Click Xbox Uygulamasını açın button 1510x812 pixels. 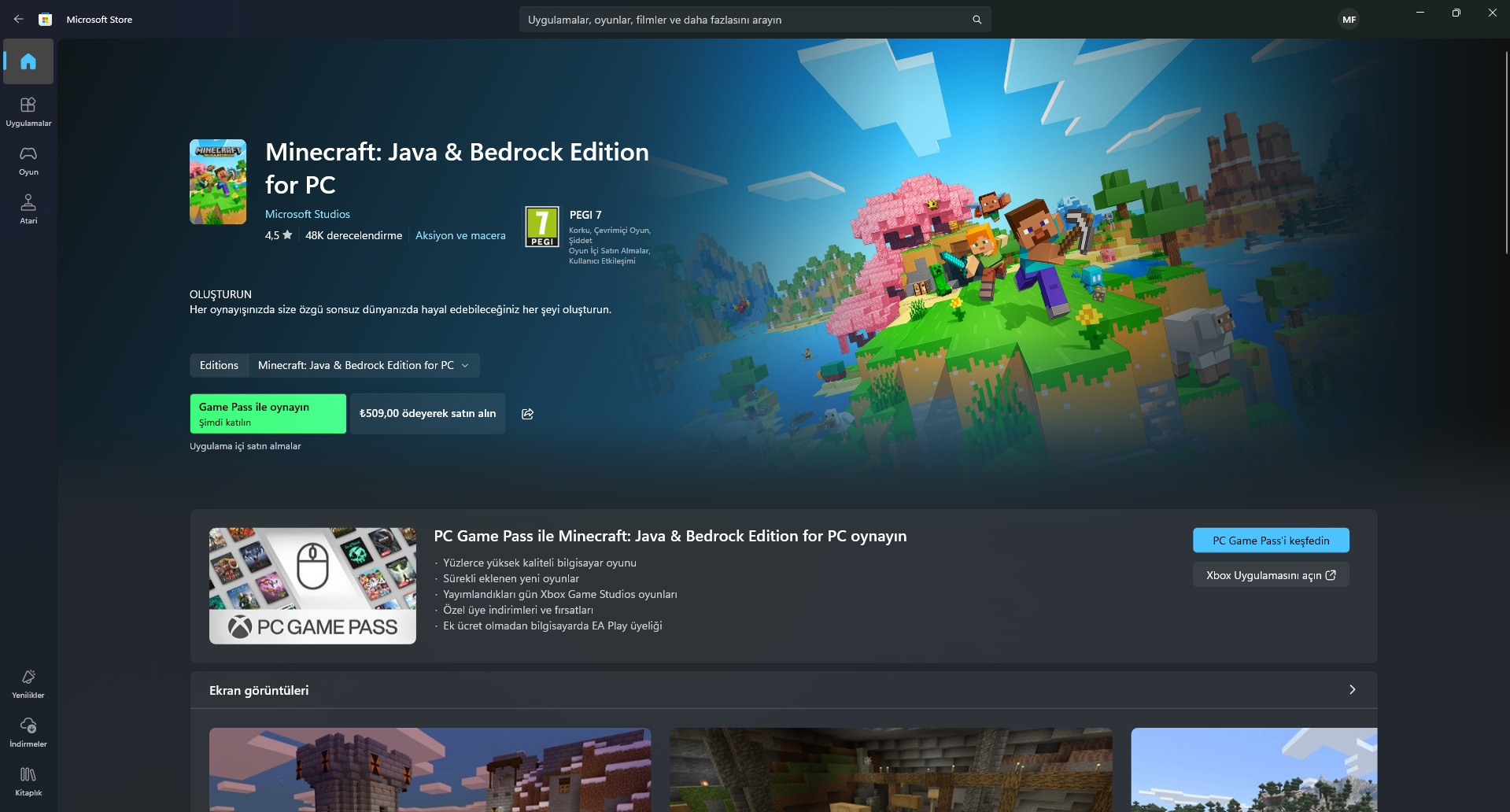[1271, 575]
